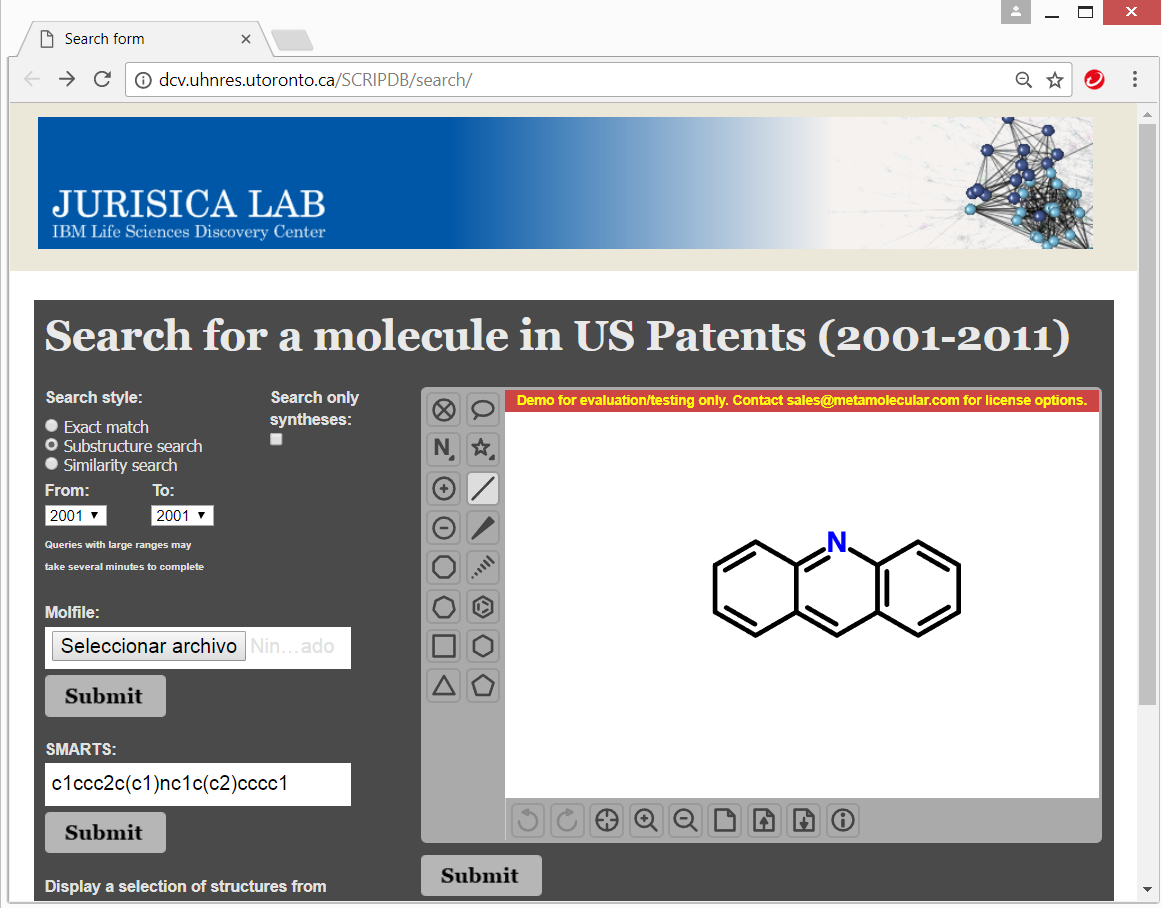Viewport: 1162px width, 908px height.
Task: Select the benzene ring tool
Action: coord(483,607)
